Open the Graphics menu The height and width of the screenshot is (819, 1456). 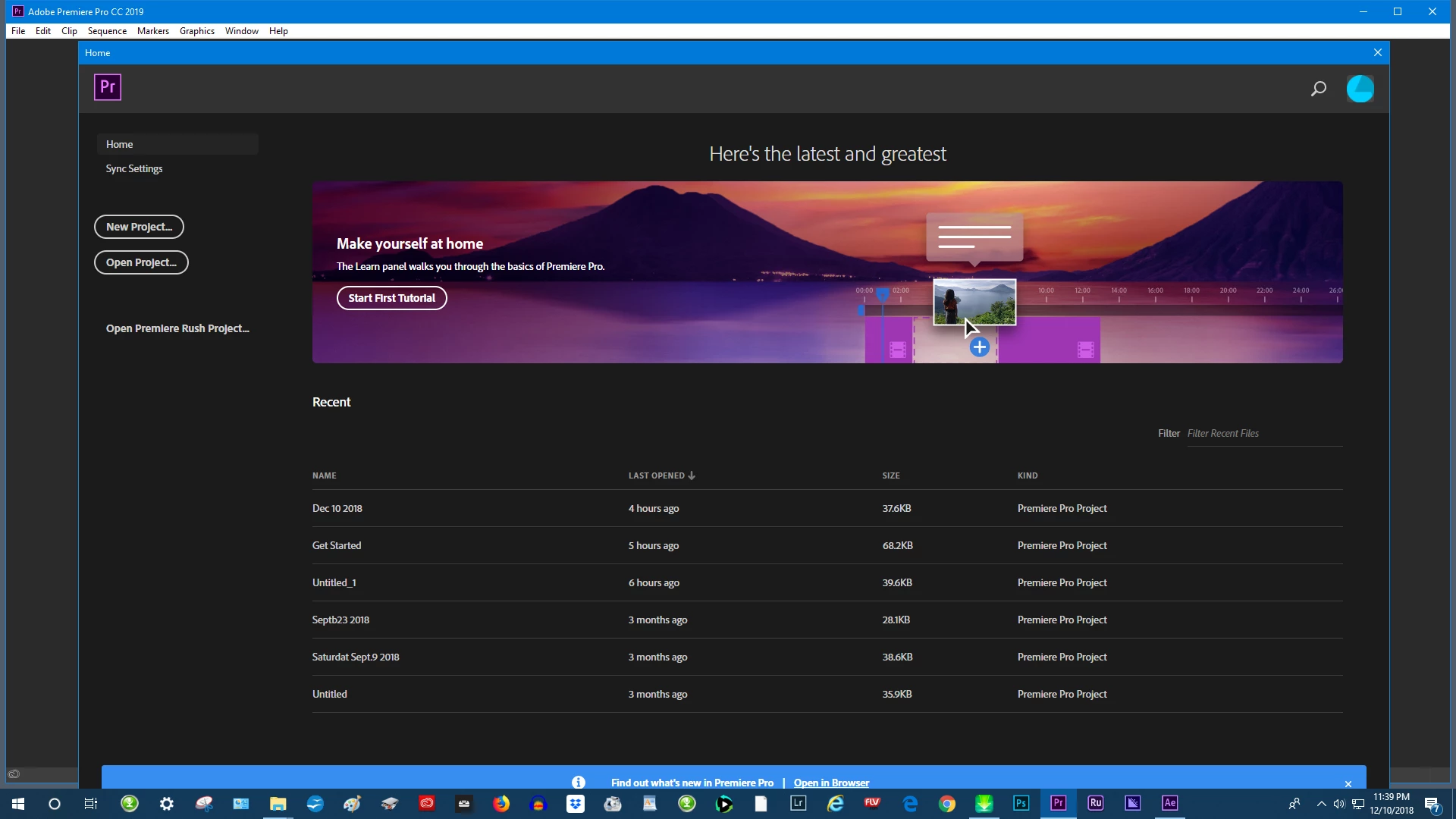[196, 31]
